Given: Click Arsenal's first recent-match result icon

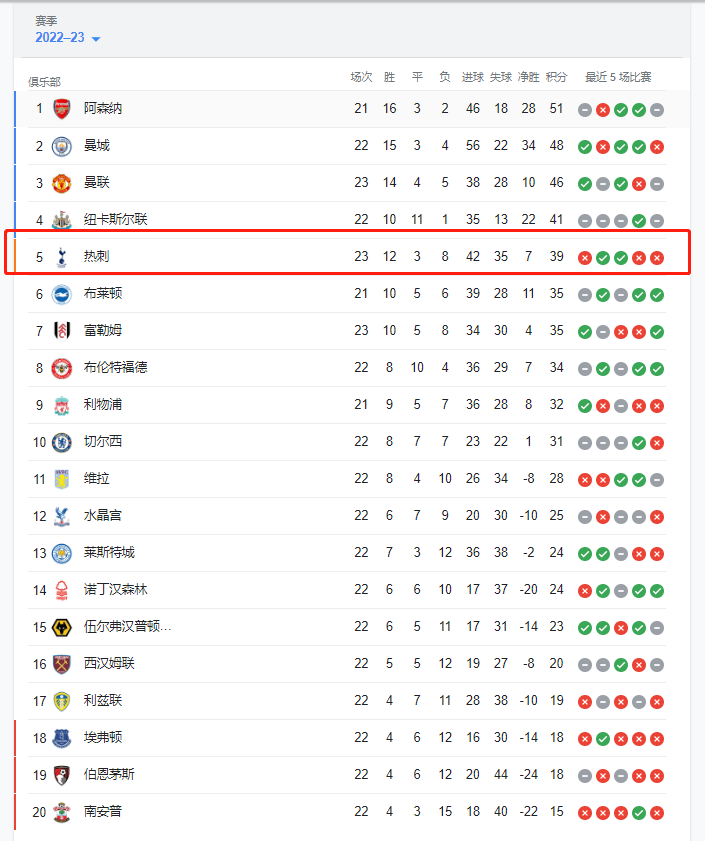Looking at the screenshot, I should click(585, 110).
